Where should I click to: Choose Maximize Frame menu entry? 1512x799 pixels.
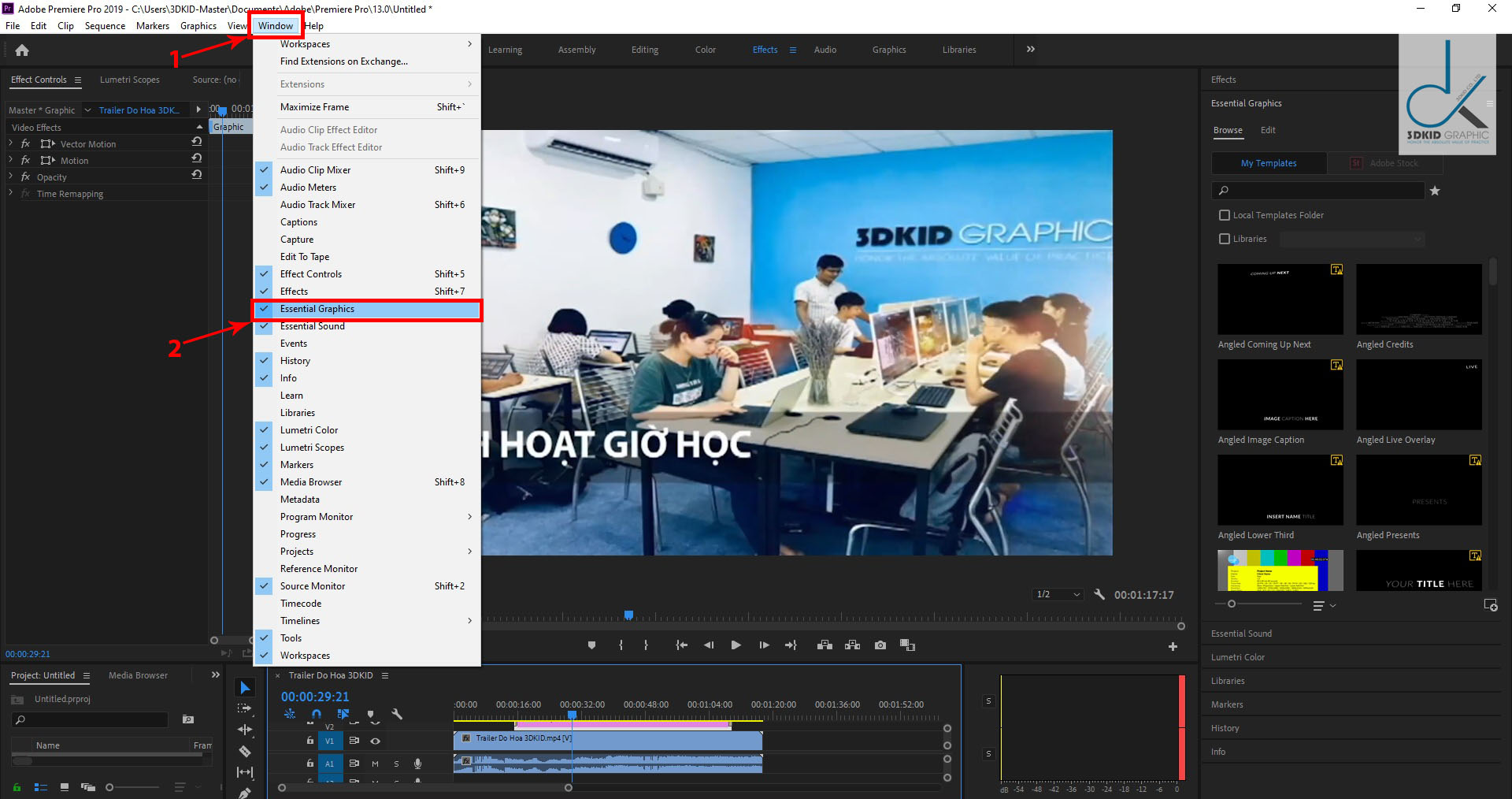(x=367, y=107)
